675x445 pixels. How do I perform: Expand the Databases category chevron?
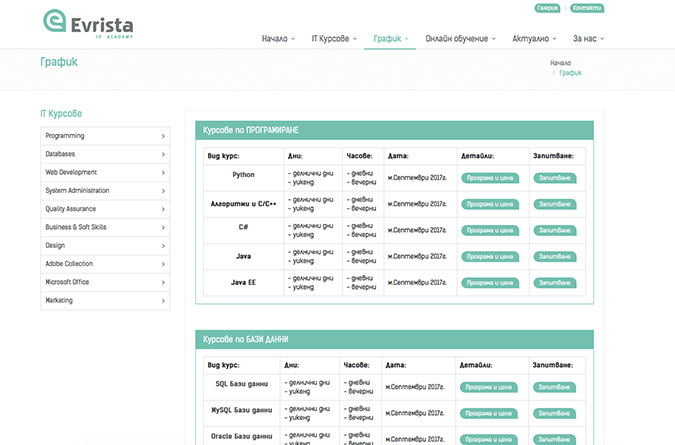[x=163, y=154]
